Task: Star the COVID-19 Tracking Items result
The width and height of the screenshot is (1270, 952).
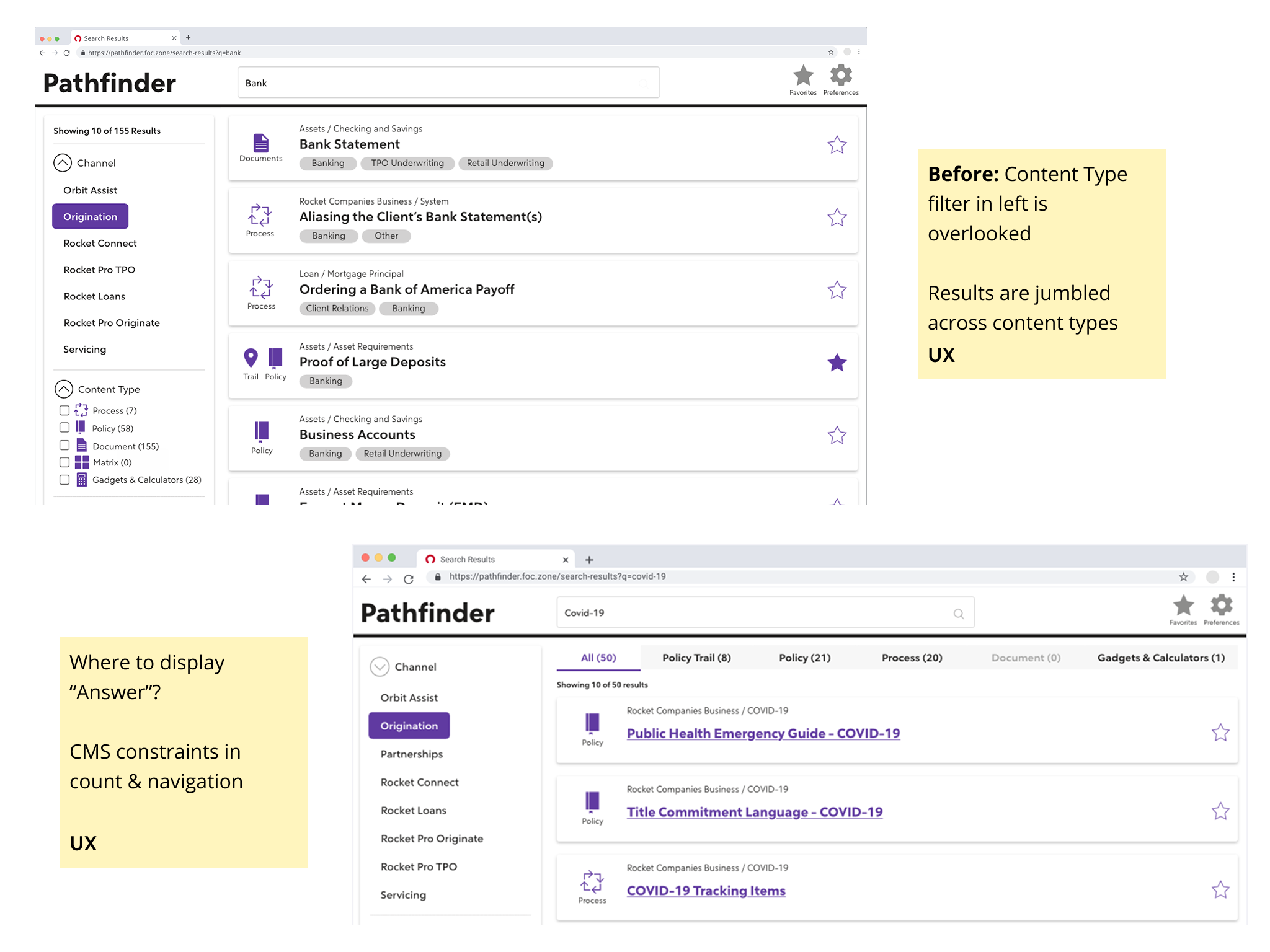Action: (1220, 890)
